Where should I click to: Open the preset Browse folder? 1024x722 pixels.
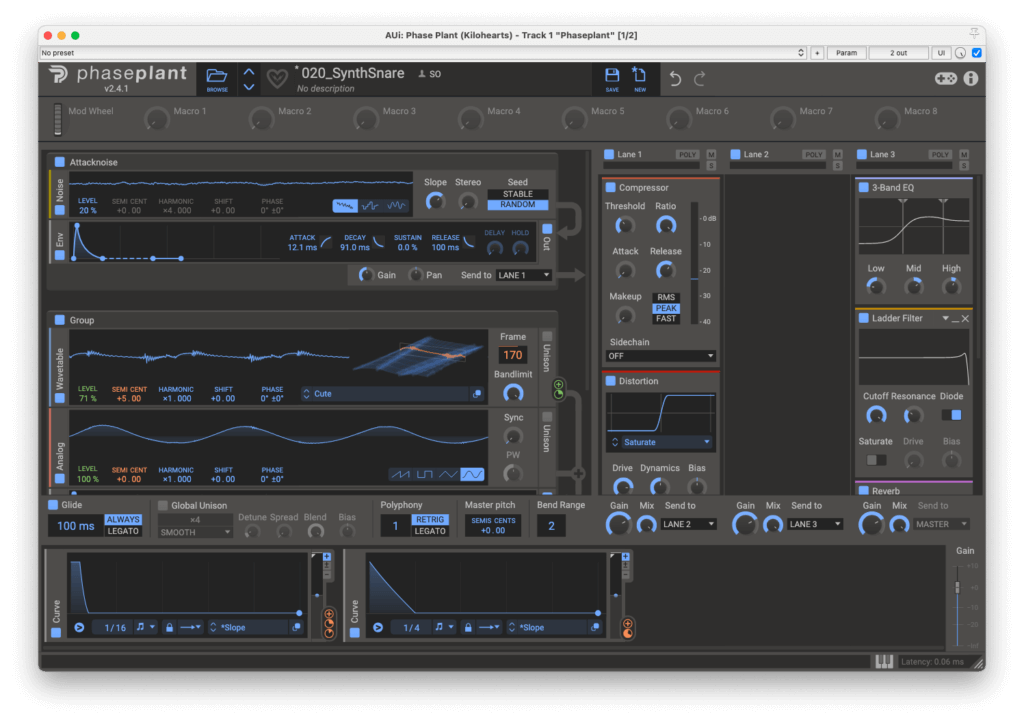point(217,79)
